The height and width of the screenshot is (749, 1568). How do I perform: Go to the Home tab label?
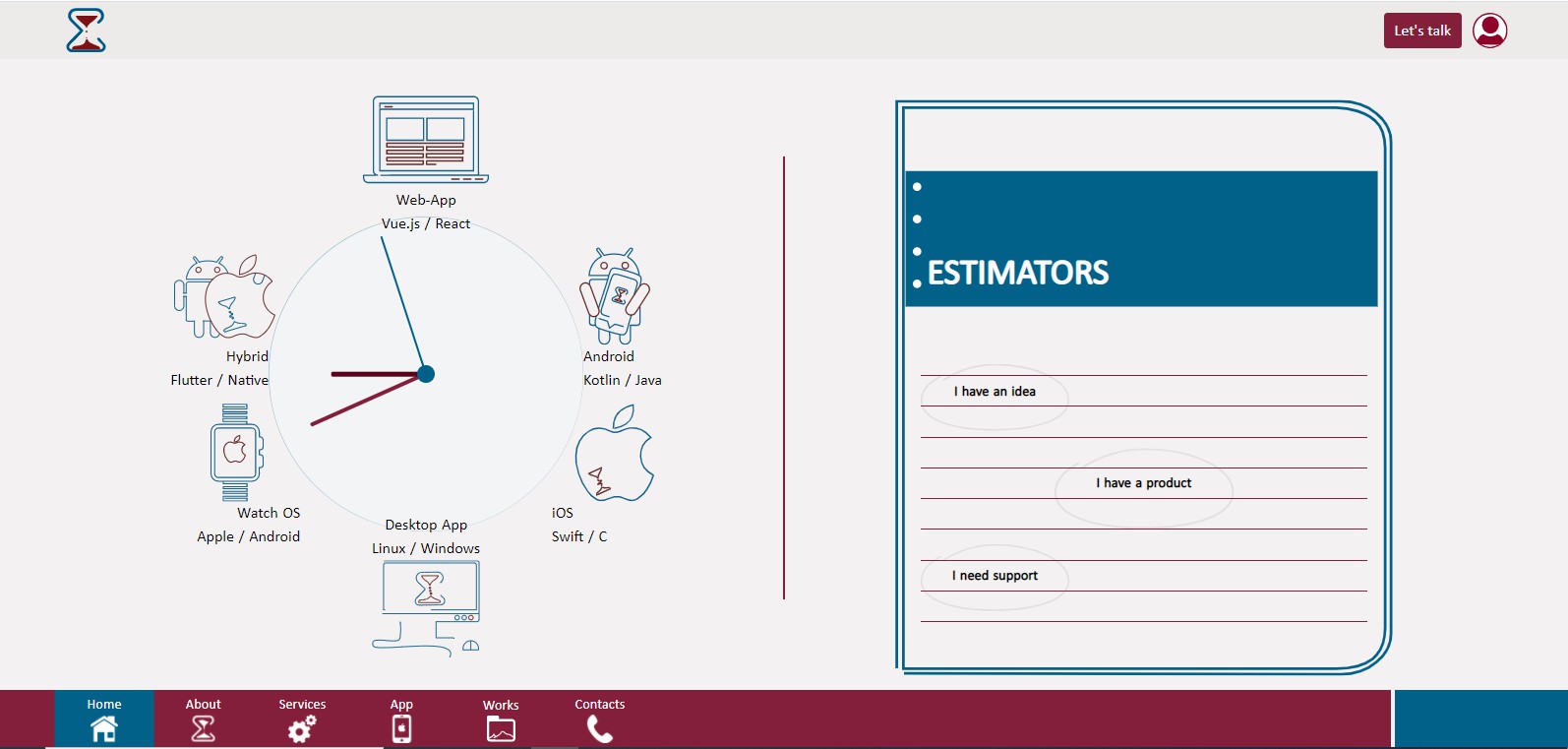click(x=104, y=704)
